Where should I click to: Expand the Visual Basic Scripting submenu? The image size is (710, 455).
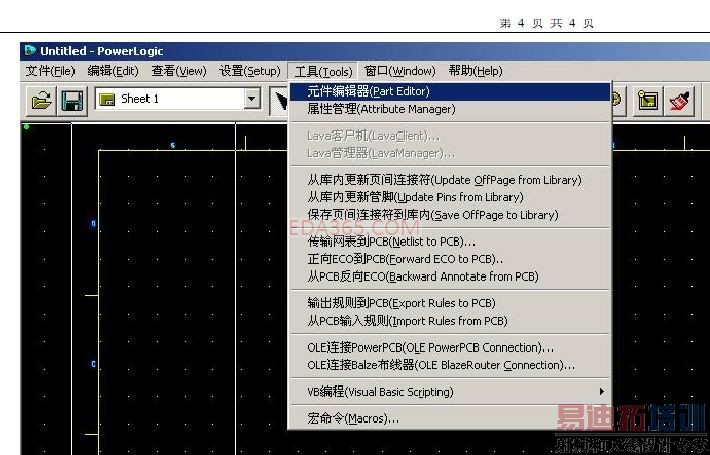(450, 392)
